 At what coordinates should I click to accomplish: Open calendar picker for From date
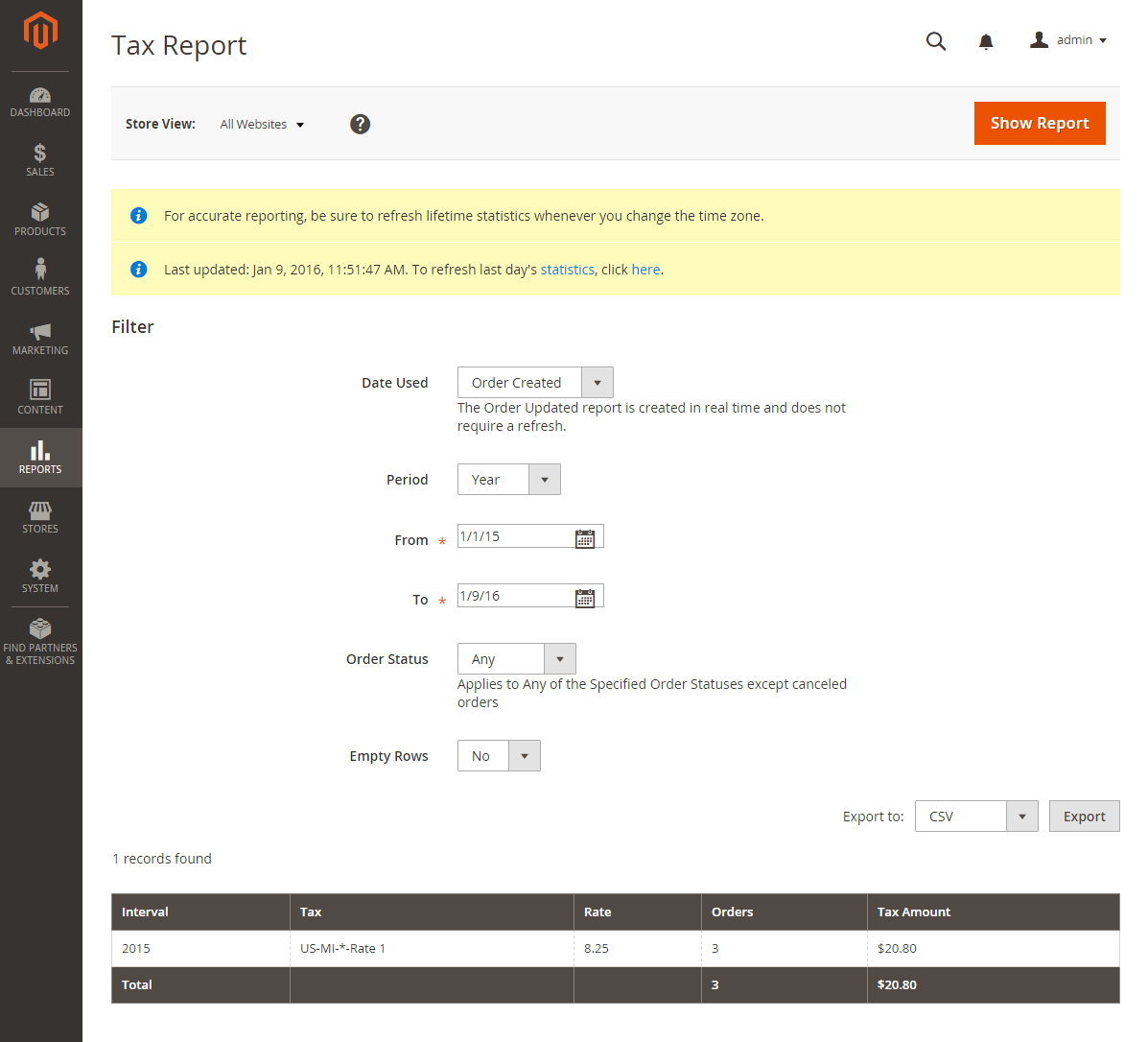584,539
